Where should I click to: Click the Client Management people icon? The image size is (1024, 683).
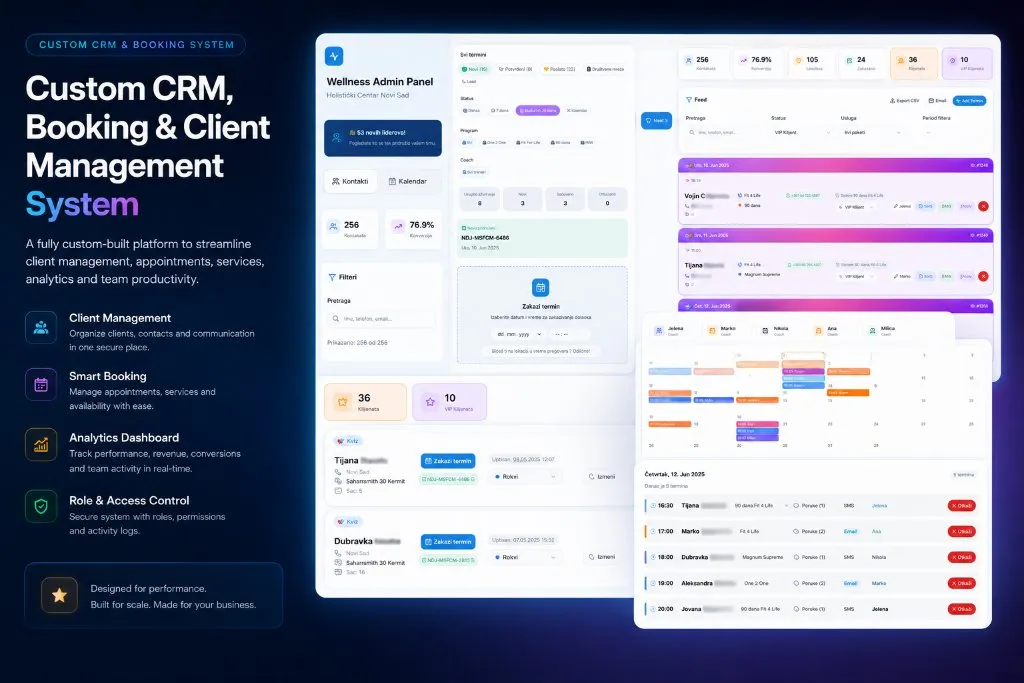(x=41, y=327)
